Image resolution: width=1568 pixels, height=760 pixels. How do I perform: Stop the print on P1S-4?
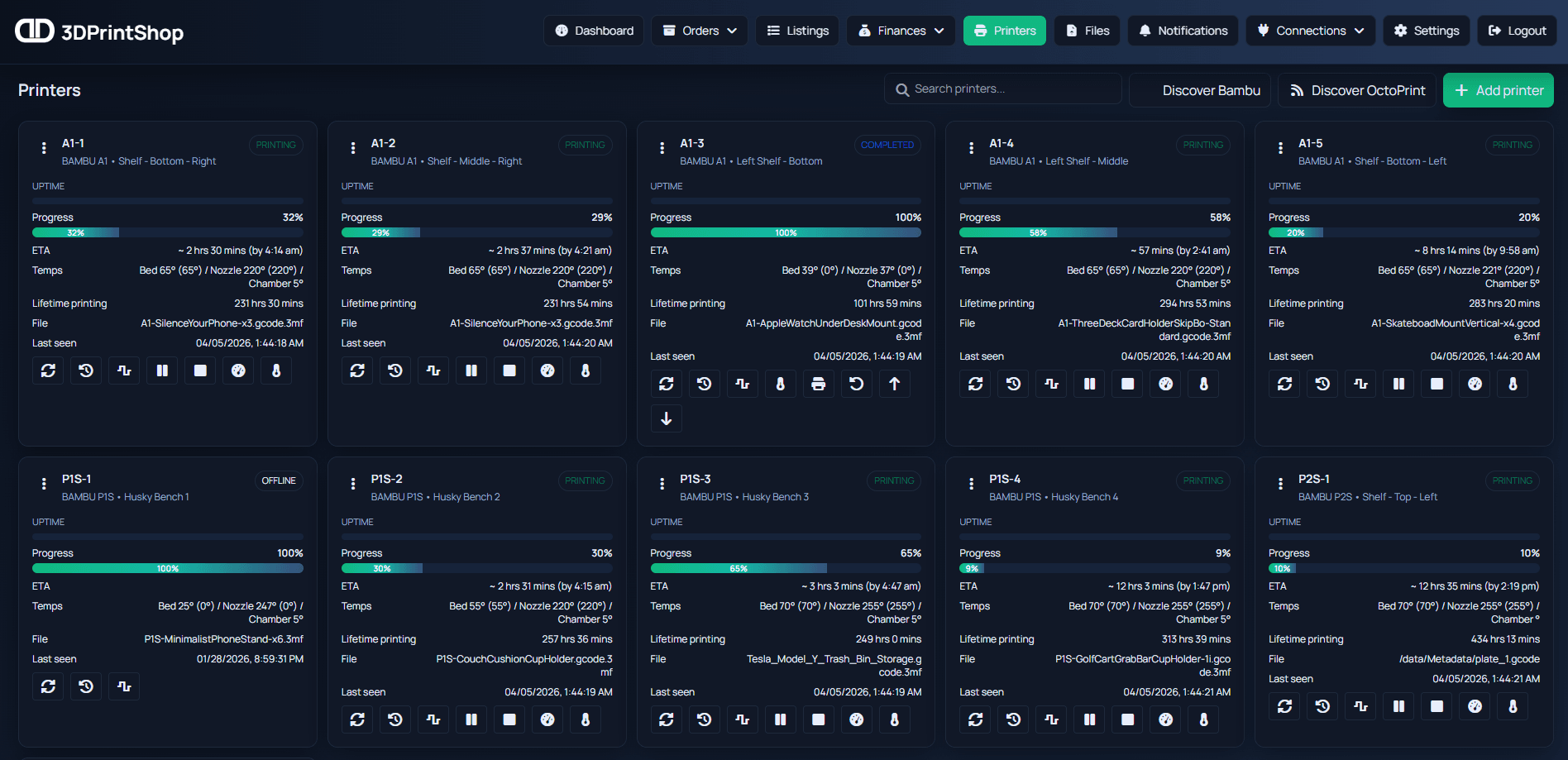(1127, 719)
